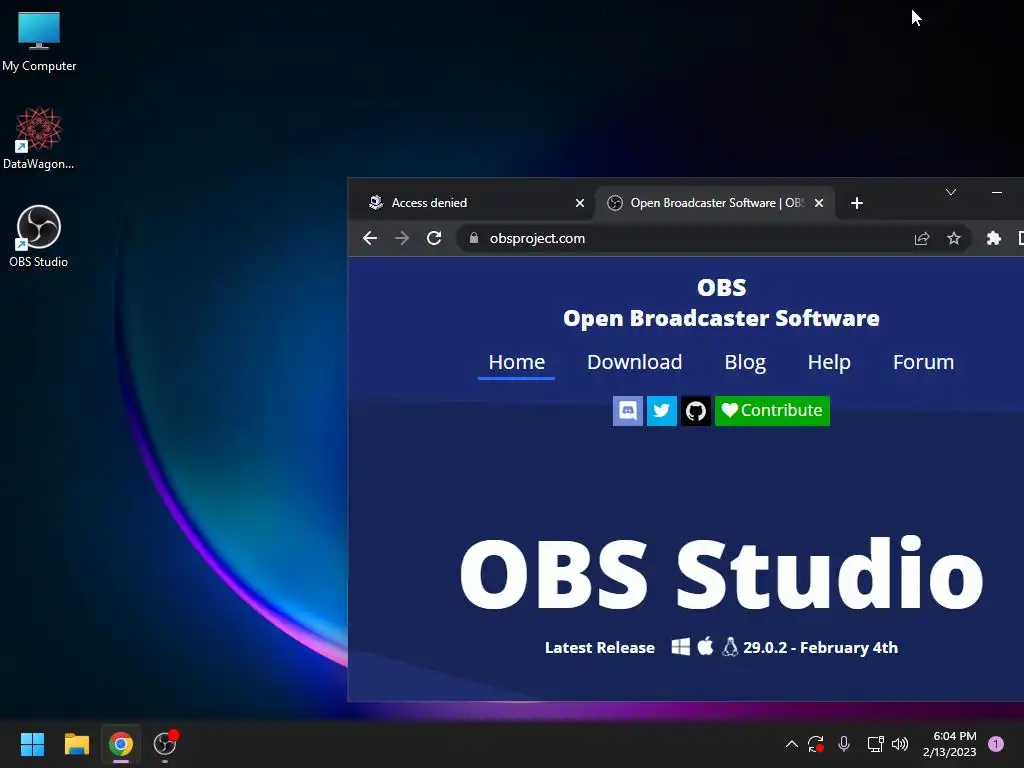Open the DataWagon desktop shortcut
This screenshot has width=1024, height=768.
coord(39,138)
